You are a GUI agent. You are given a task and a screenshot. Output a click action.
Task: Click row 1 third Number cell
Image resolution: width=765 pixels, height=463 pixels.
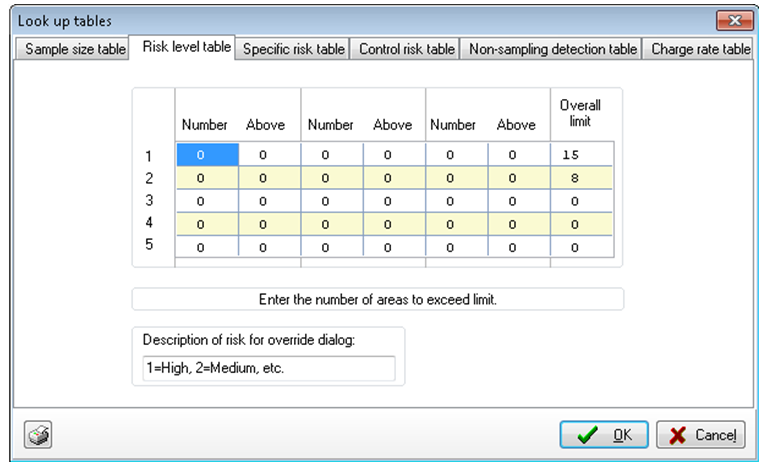[x=457, y=155]
